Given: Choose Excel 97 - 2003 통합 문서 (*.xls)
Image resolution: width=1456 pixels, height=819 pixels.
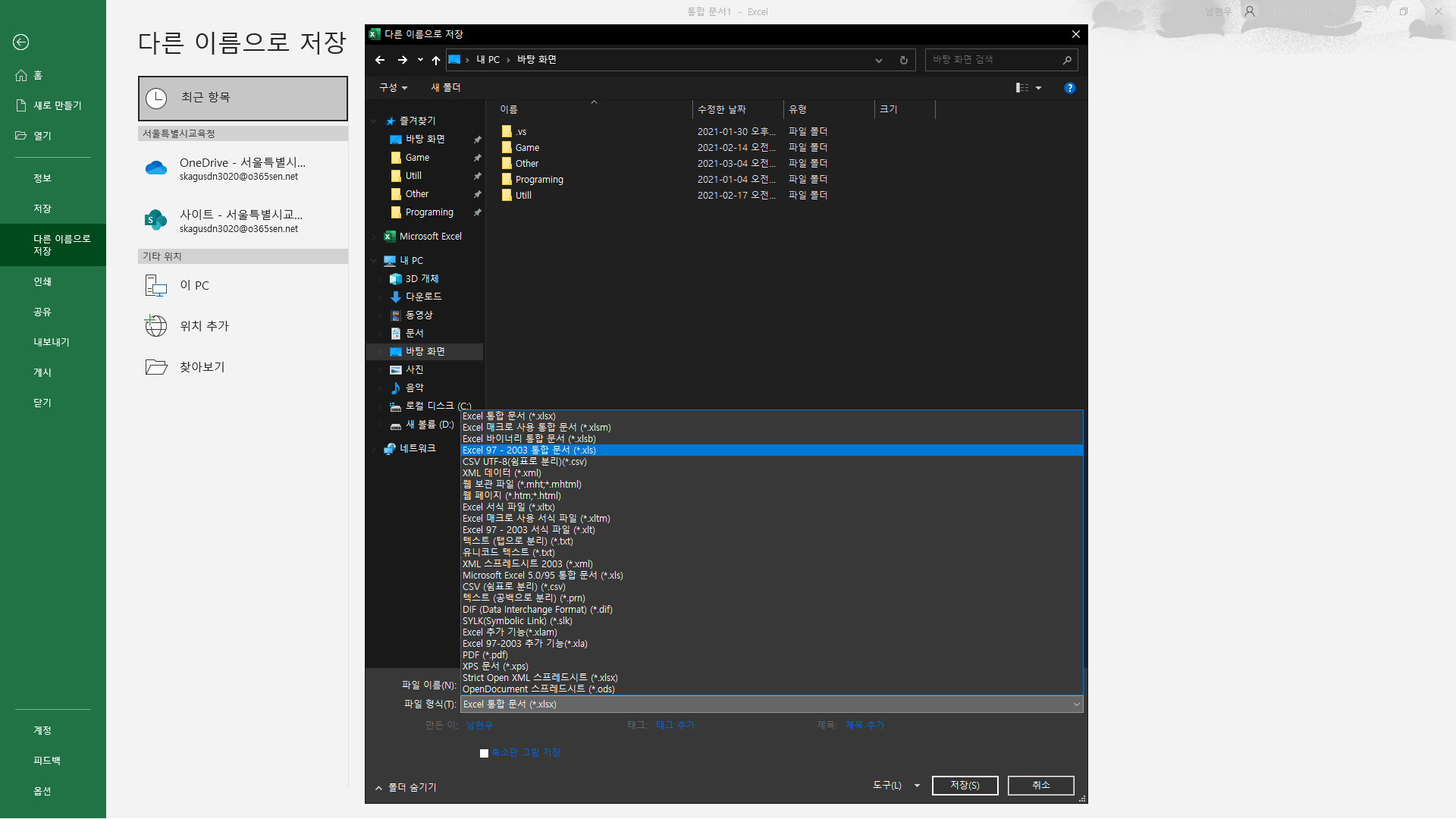Looking at the screenshot, I should coord(772,450).
